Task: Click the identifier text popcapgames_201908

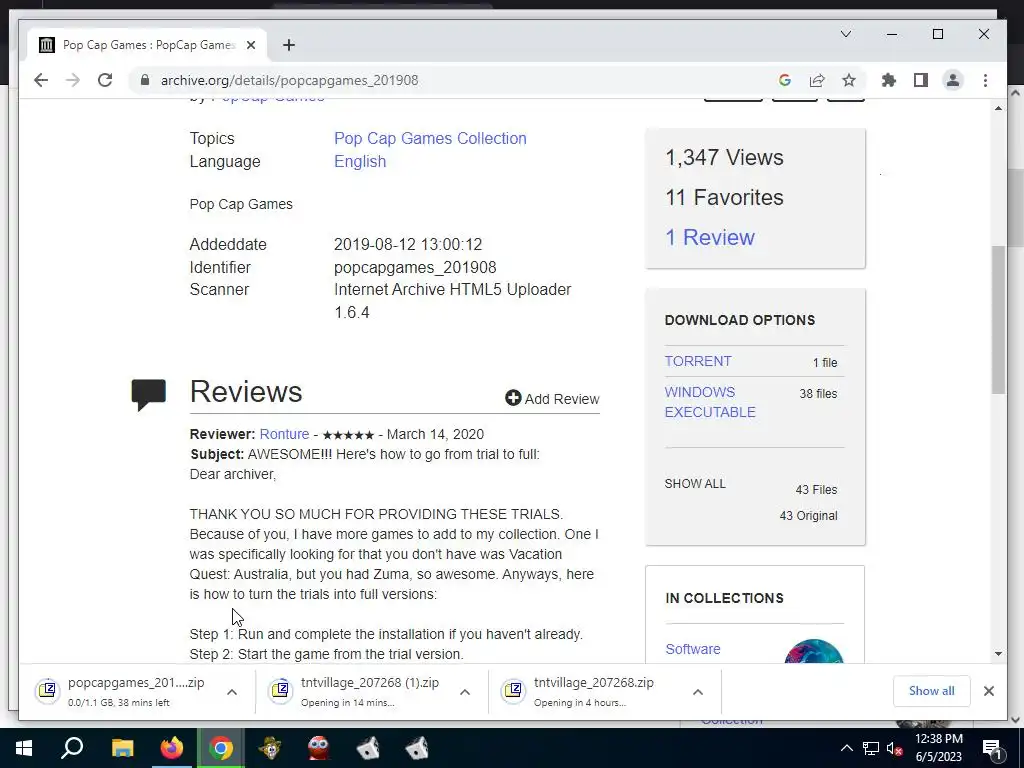Action: pos(415,267)
